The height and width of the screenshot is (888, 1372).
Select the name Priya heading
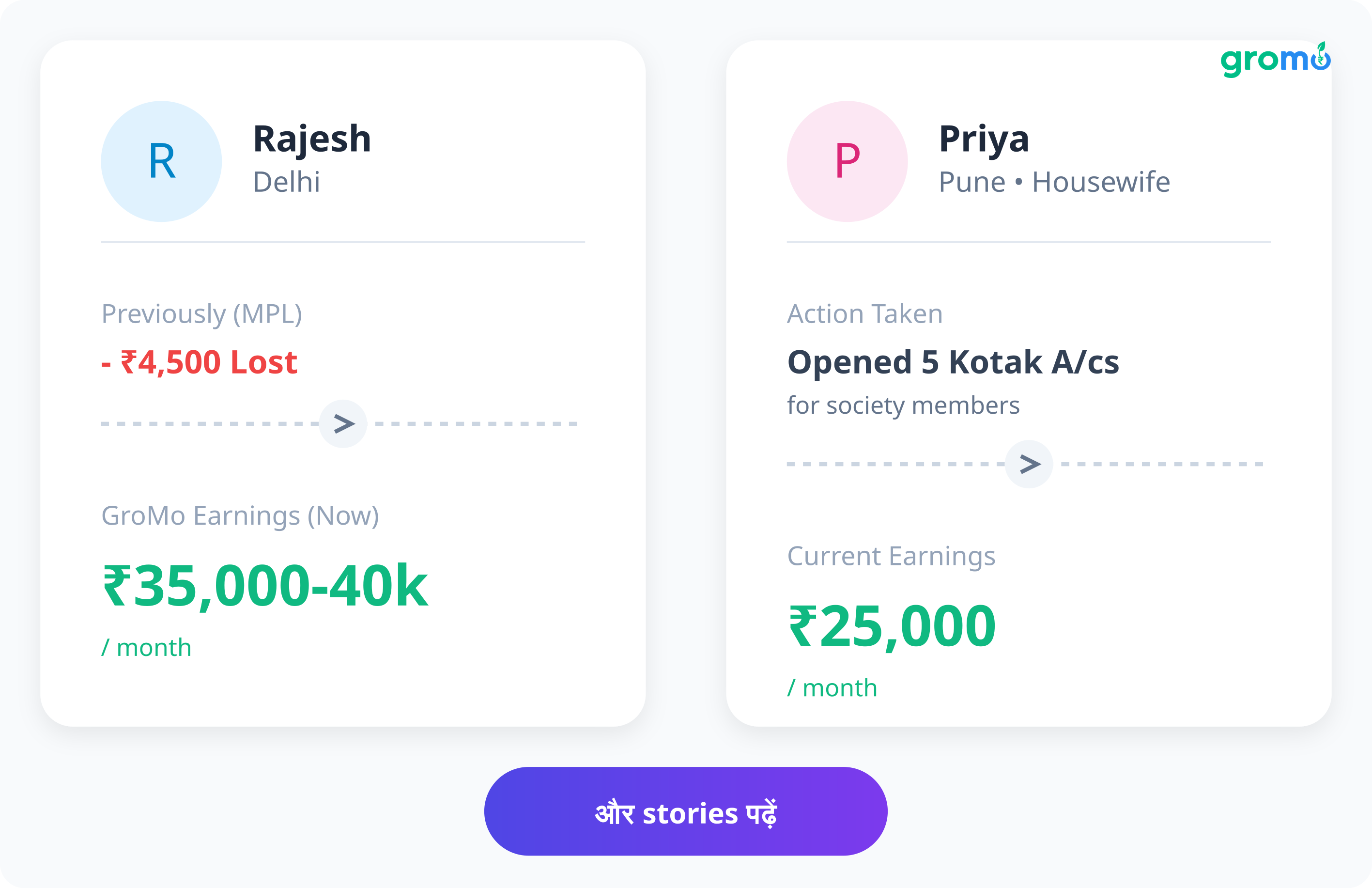[x=984, y=139]
